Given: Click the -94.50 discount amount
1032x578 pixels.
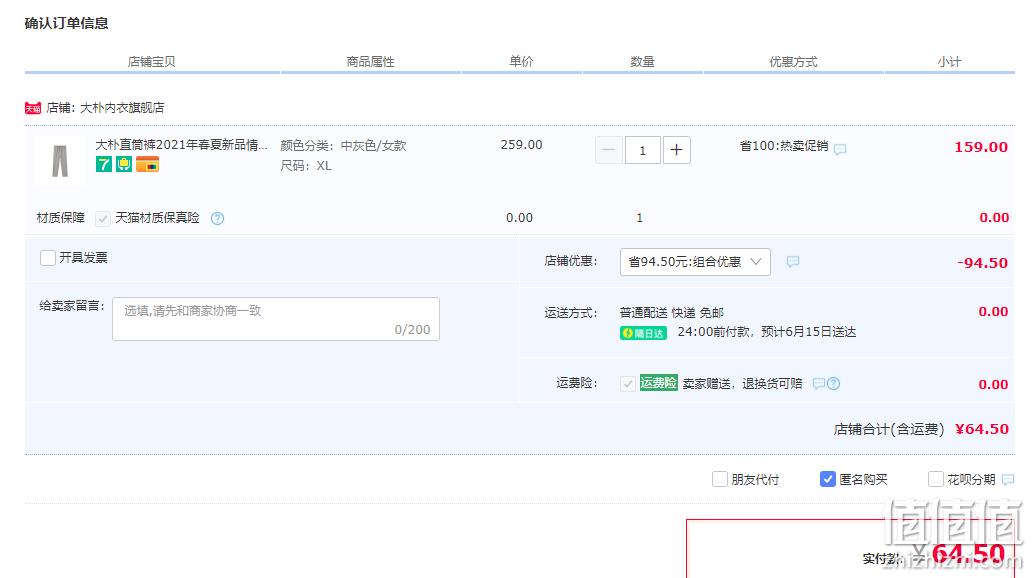Looking at the screenshot, I should (982, 263).
